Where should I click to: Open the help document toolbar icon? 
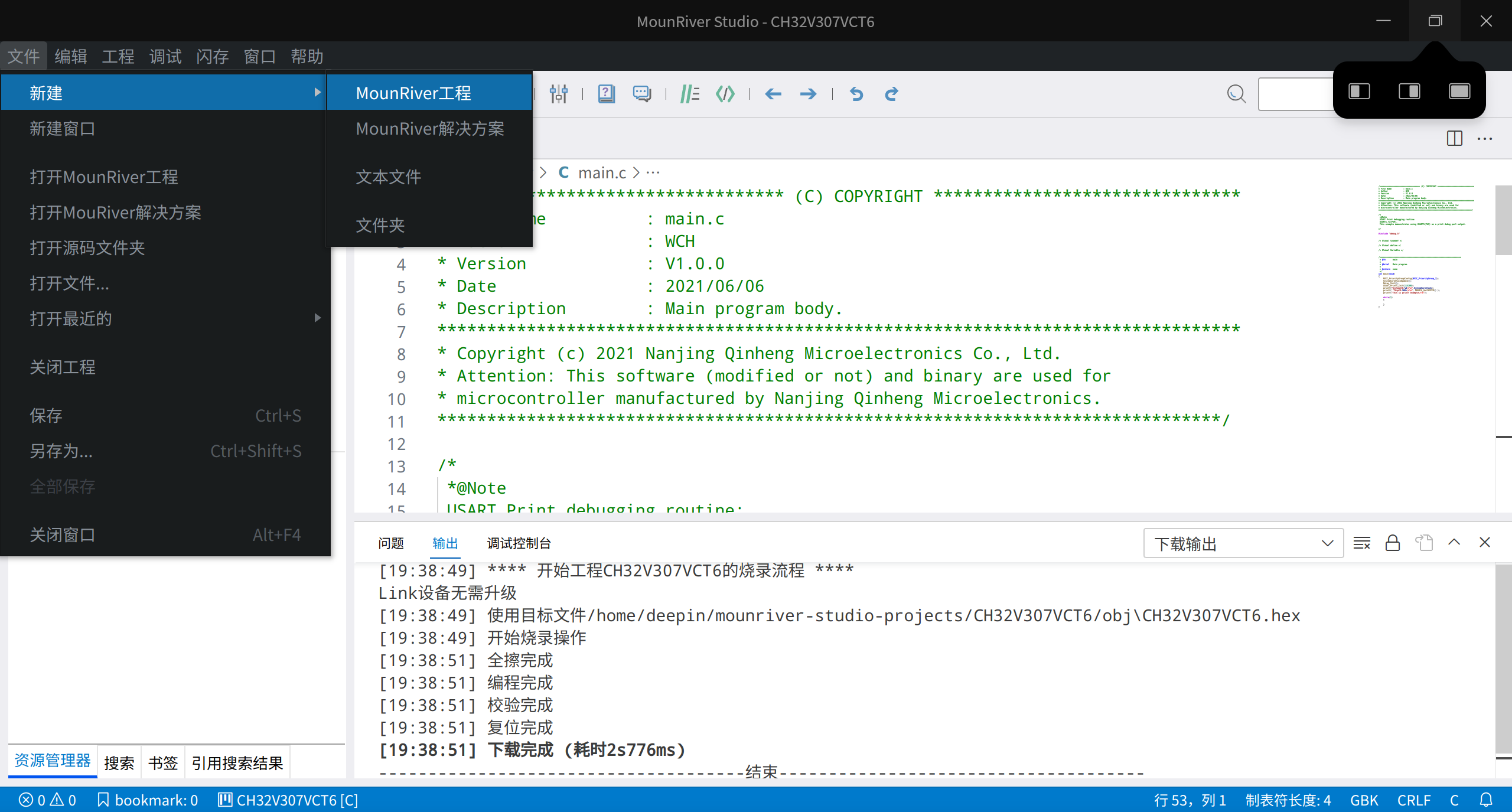click(x=606, y=93)
